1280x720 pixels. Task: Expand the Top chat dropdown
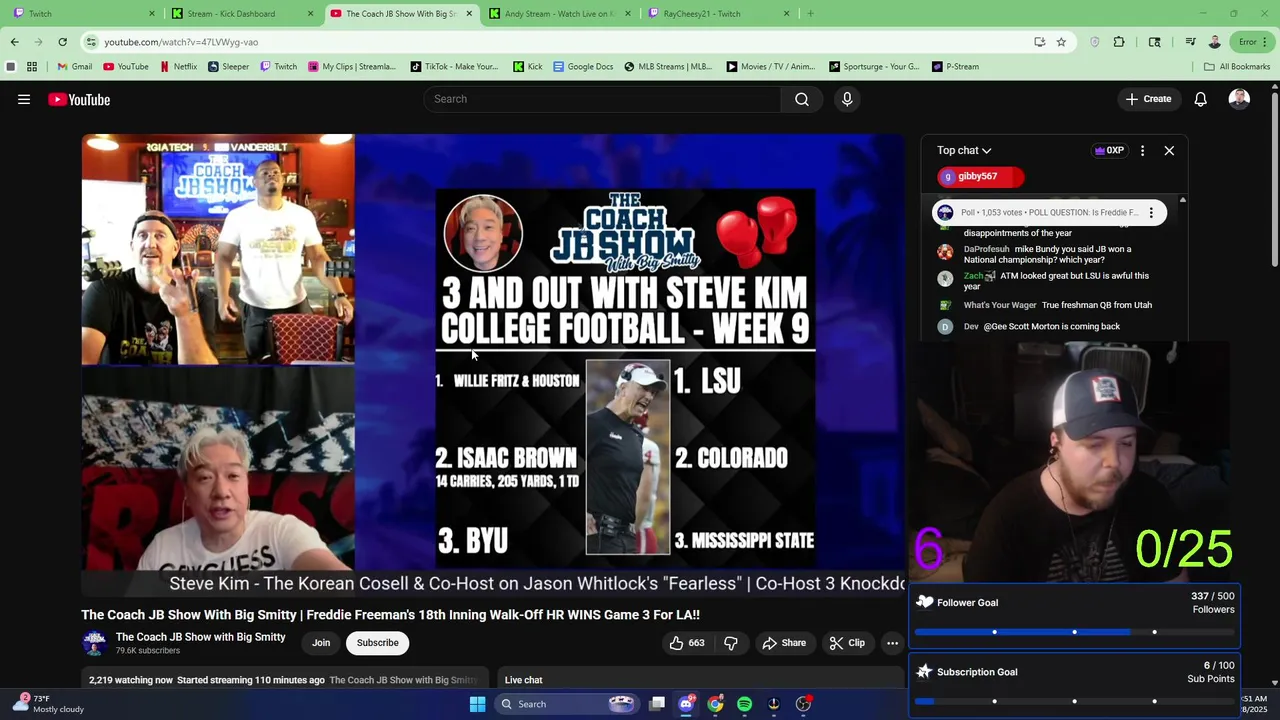964,150
